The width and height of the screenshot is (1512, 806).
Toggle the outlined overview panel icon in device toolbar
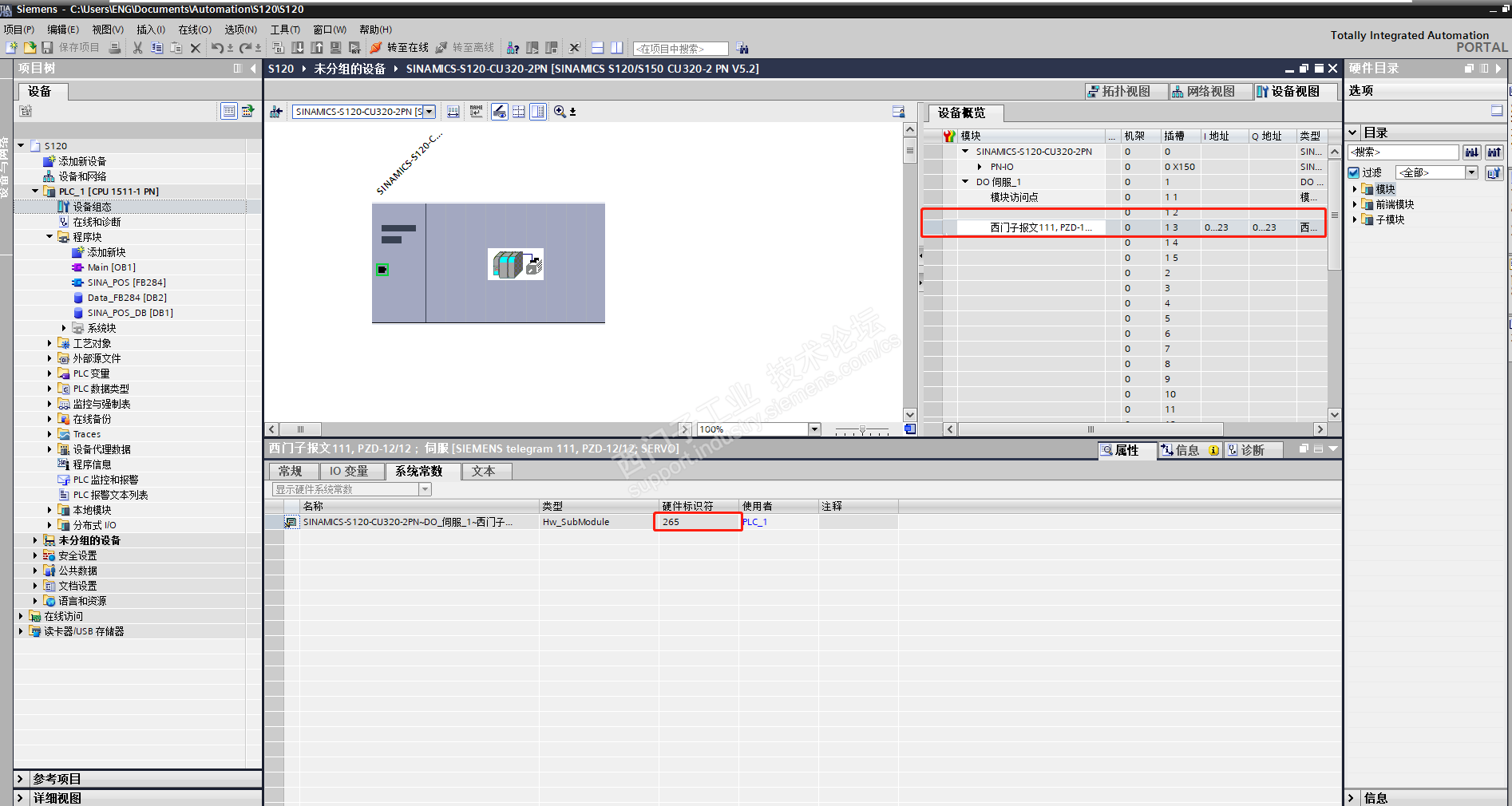538,112
